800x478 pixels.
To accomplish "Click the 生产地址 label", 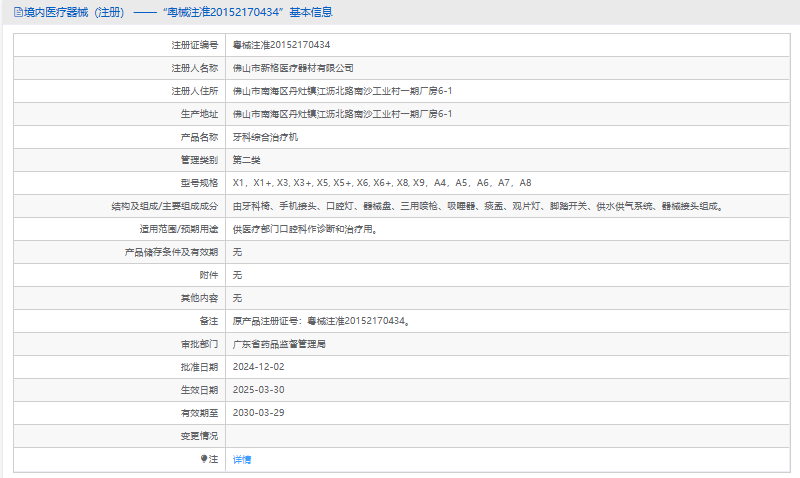I will point(199,114).
